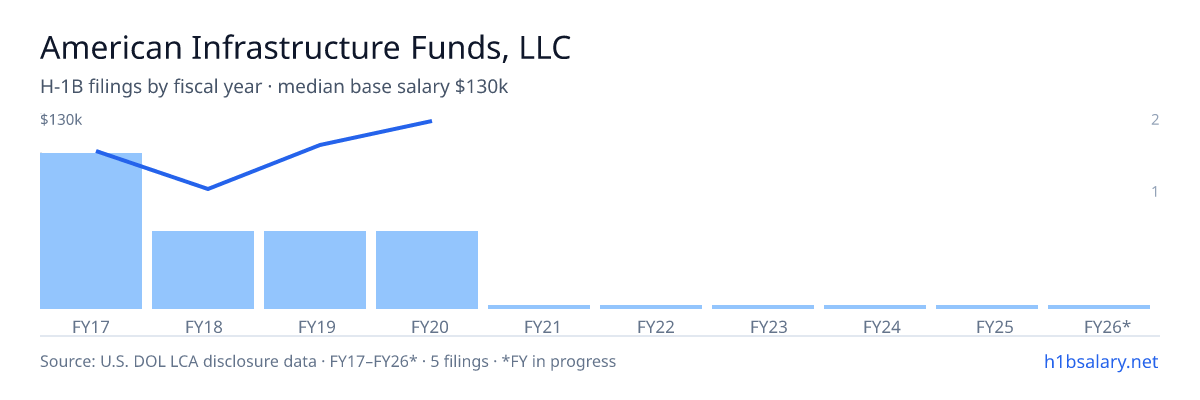The image size is (1200, 400).
Task: Click the FY26* axis label
Action: tap(1107, 326)
